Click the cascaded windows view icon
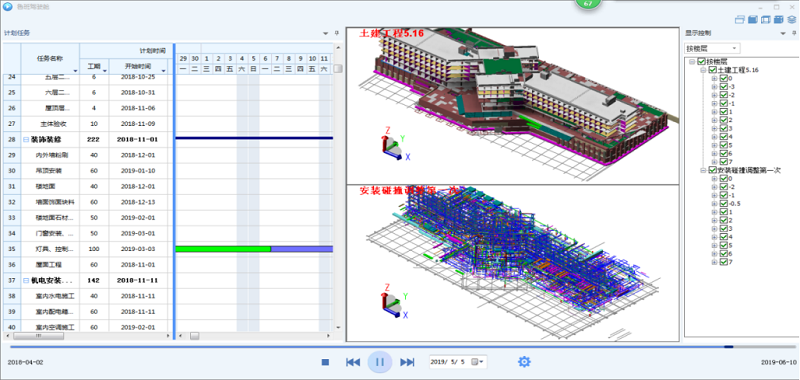 click(x=740, y=20)
